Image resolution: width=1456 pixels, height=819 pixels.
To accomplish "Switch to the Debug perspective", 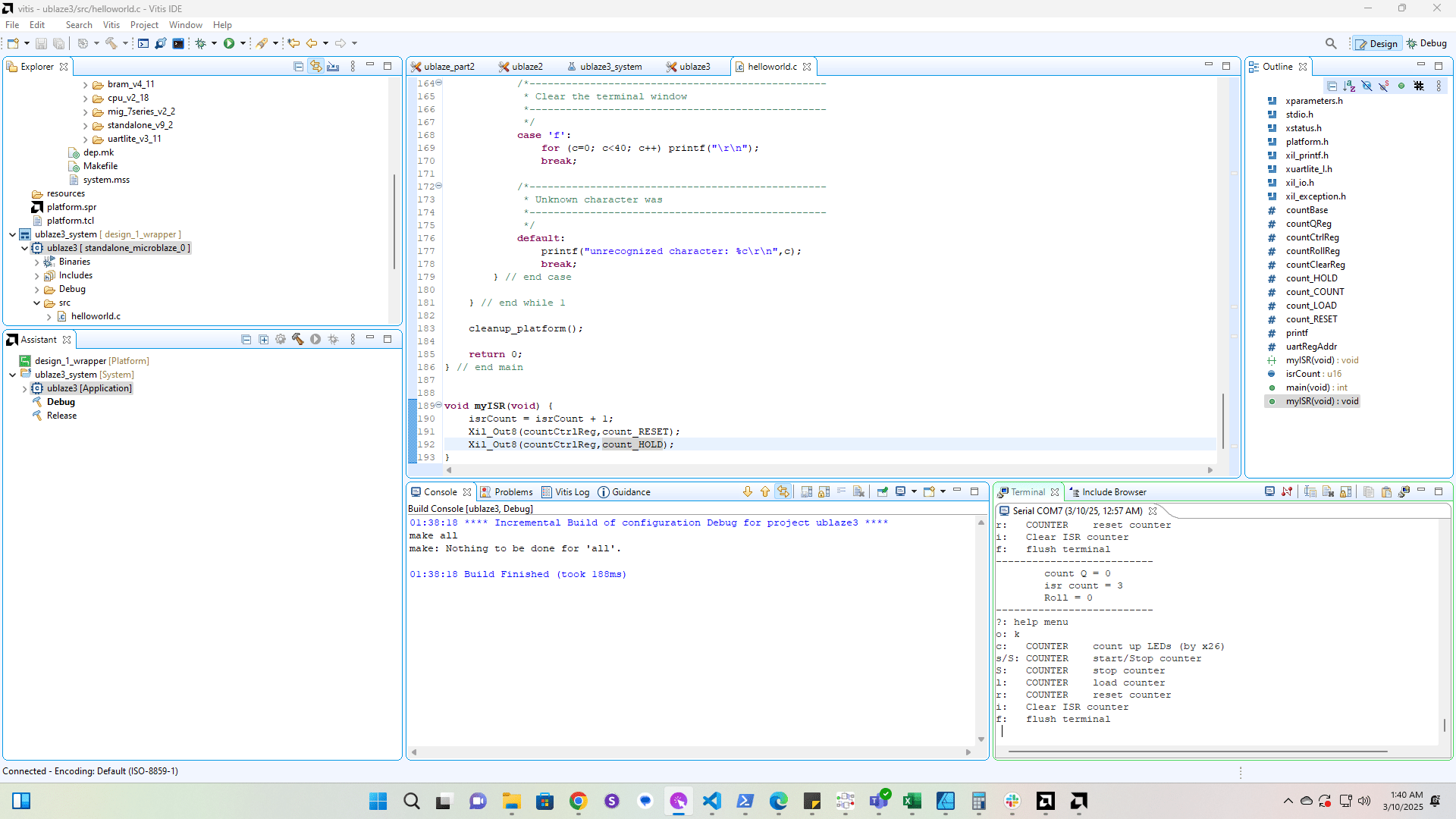I will 1426,43.
